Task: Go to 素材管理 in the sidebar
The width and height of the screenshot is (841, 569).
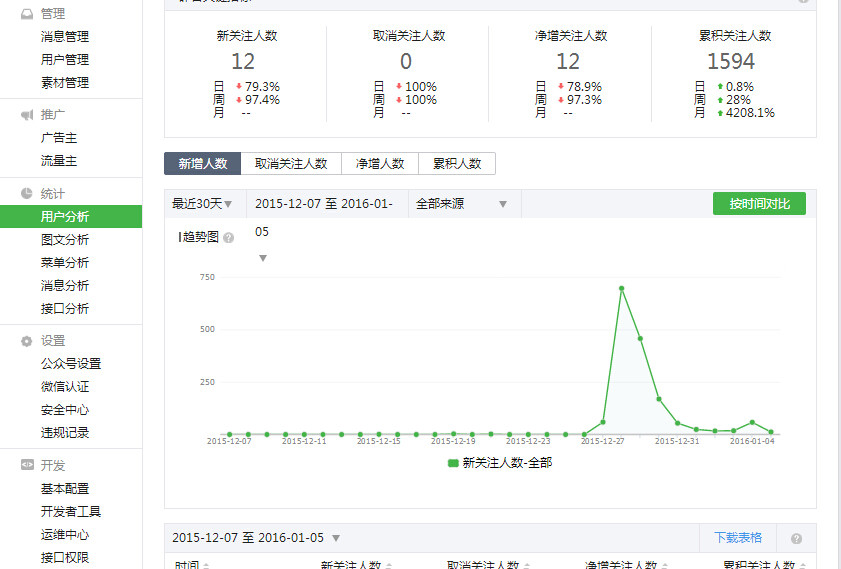Action: tap(65, 83)
